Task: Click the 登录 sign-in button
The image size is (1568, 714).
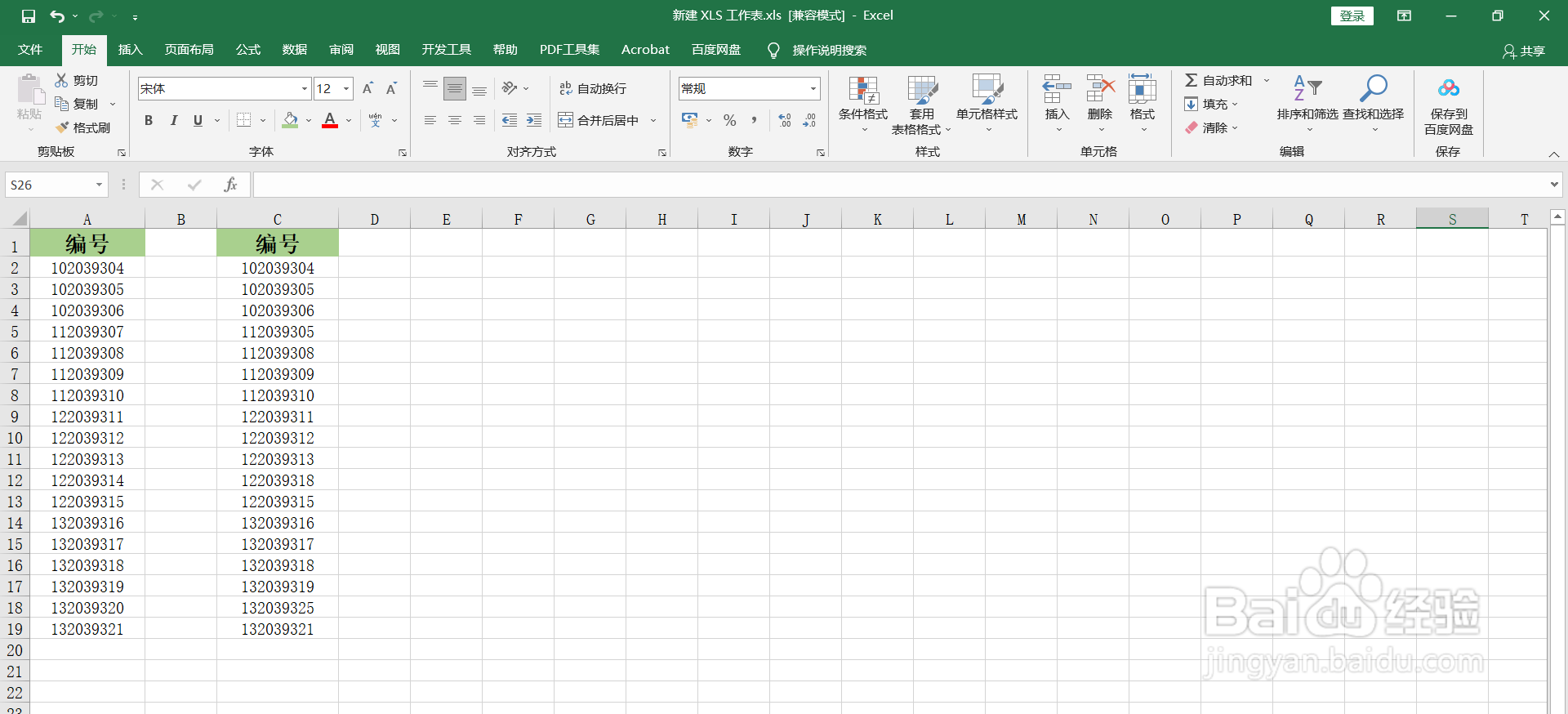Action: click(x=1352, y=16)
